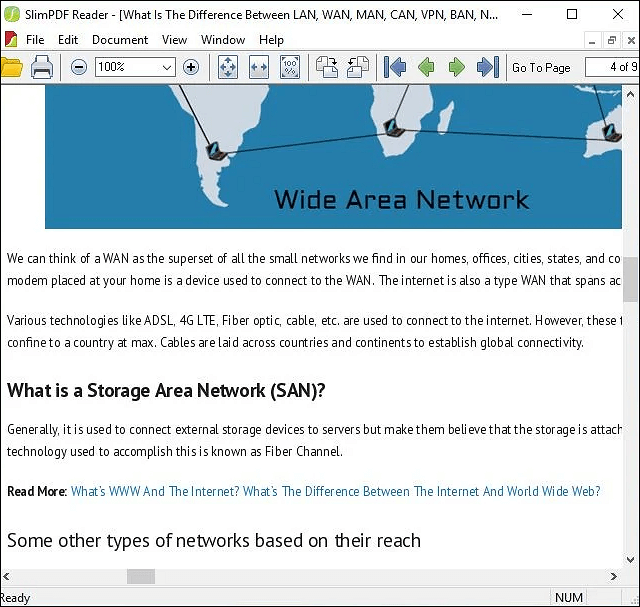Click the SlimPDF Reader title bar logo

point(12,14)
